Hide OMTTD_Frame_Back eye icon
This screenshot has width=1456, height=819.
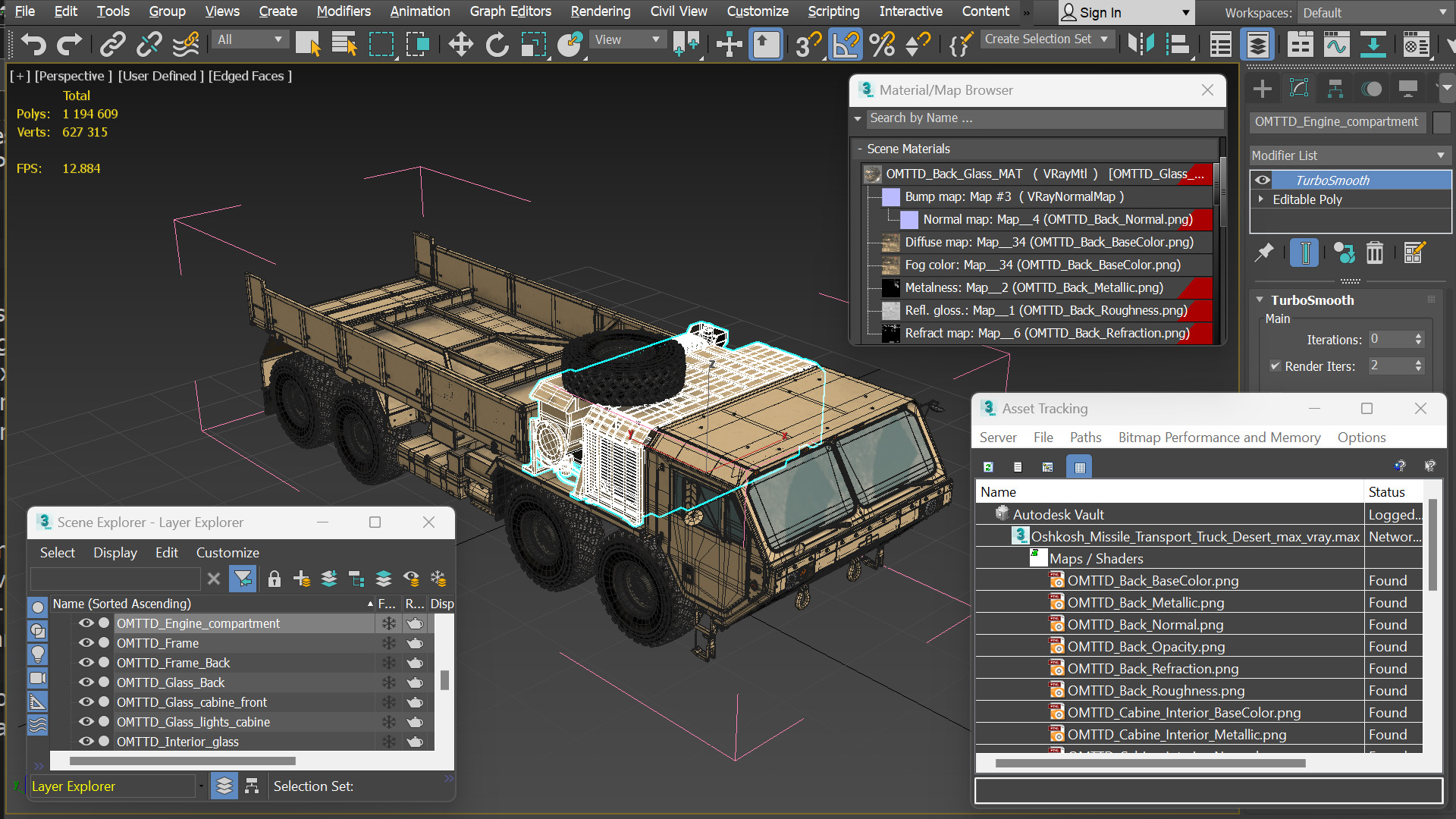coord(86,662)
